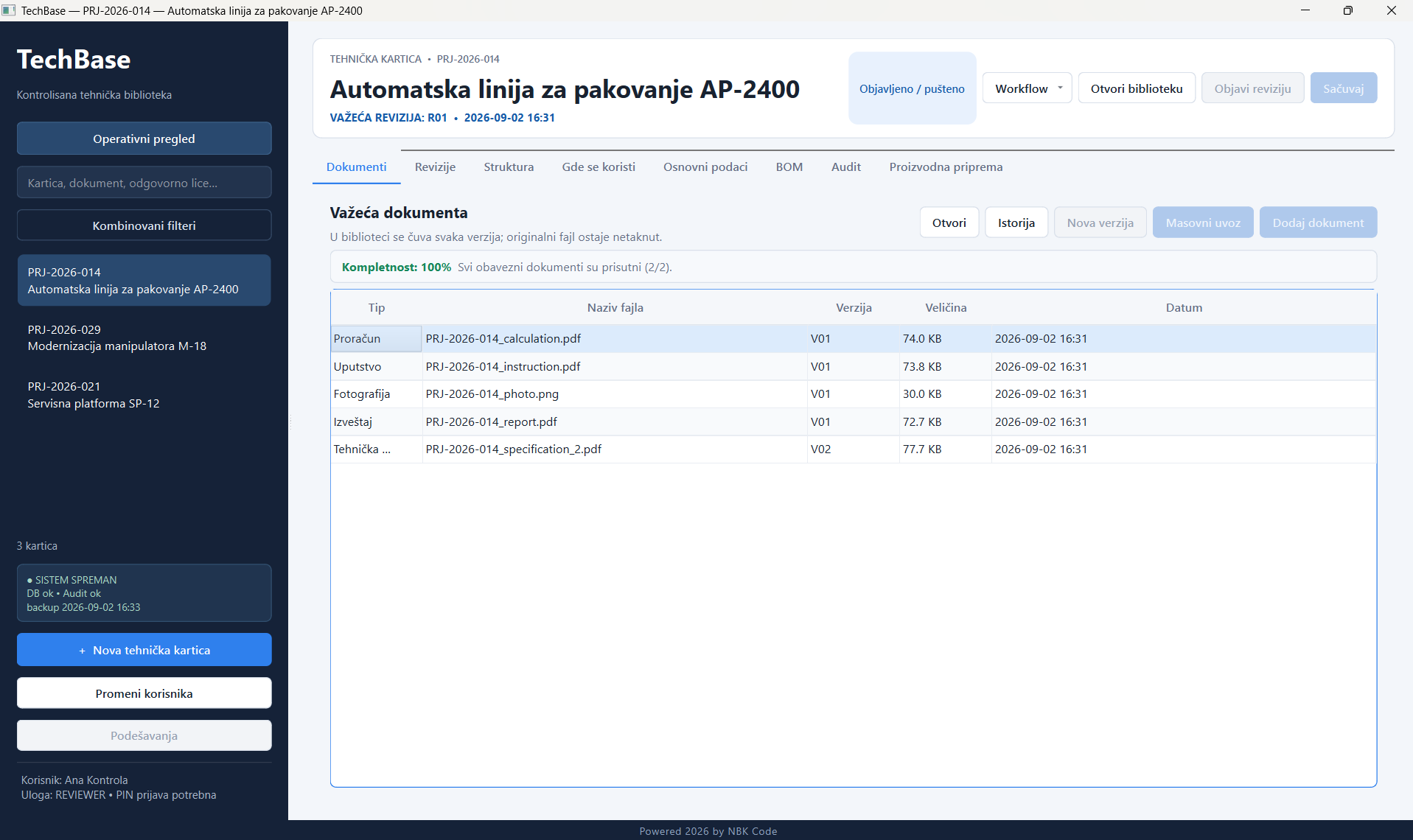This screenshot has height=840, width=1413.
Task: Sort table by Verzija column header
Action: [x=854, y=308]
